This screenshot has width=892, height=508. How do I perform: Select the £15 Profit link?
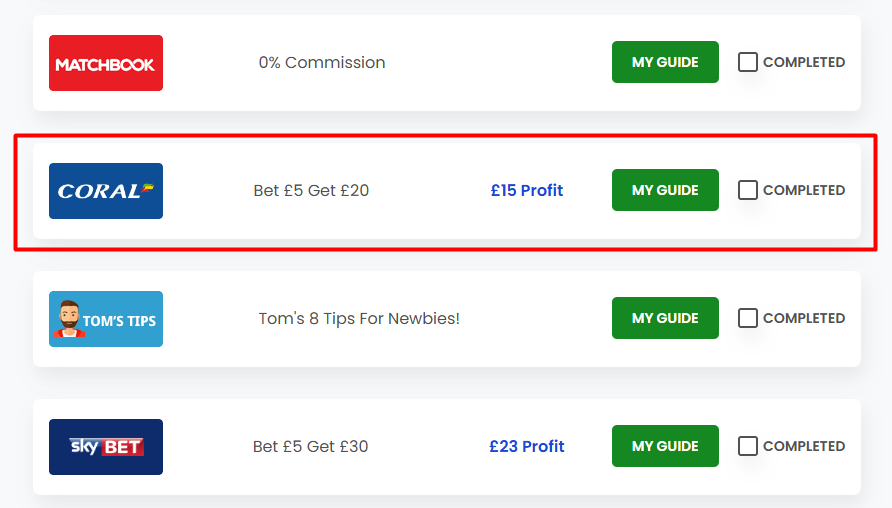(x=527, y=190)
